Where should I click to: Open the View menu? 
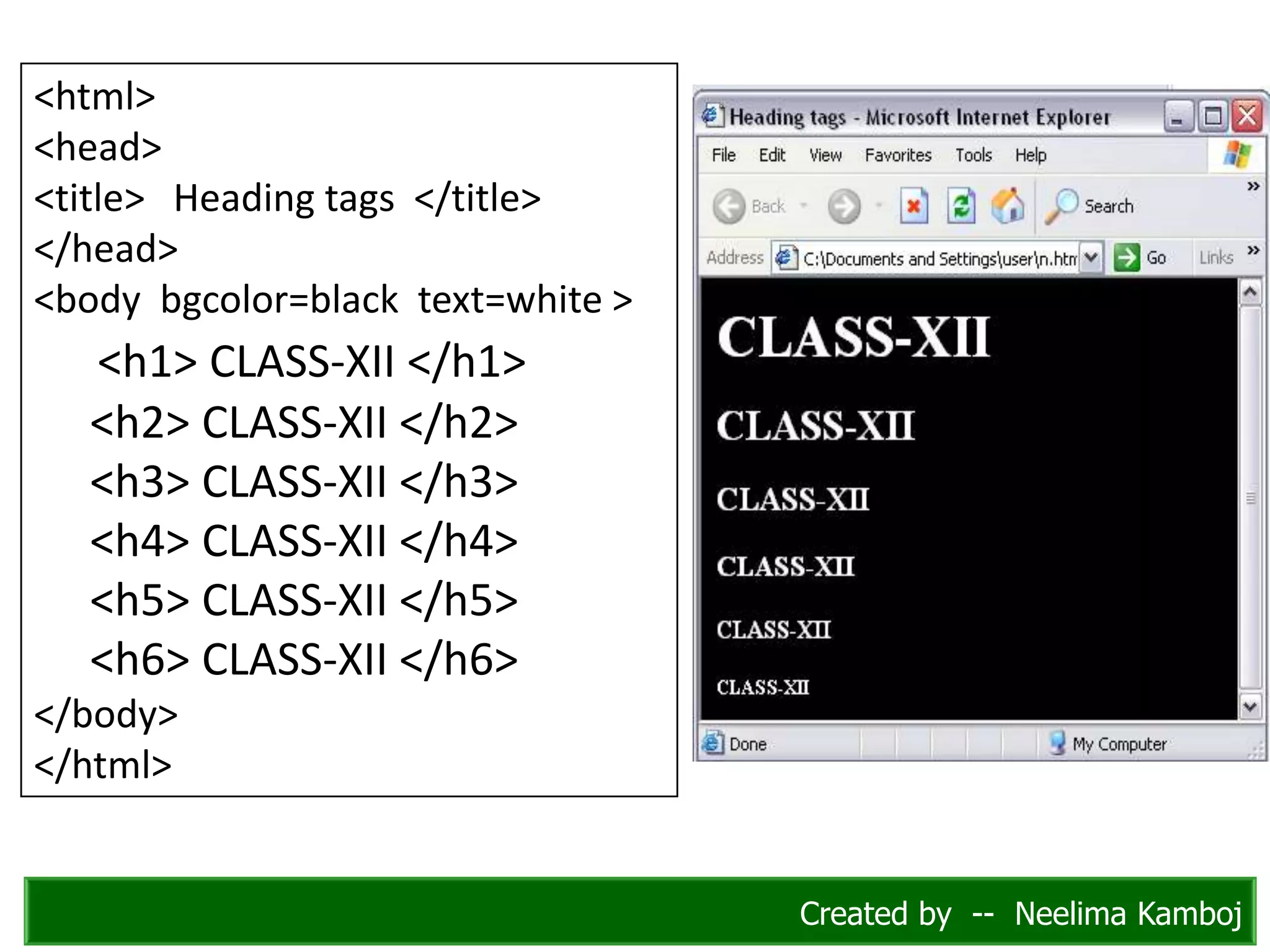pos(825,155)
